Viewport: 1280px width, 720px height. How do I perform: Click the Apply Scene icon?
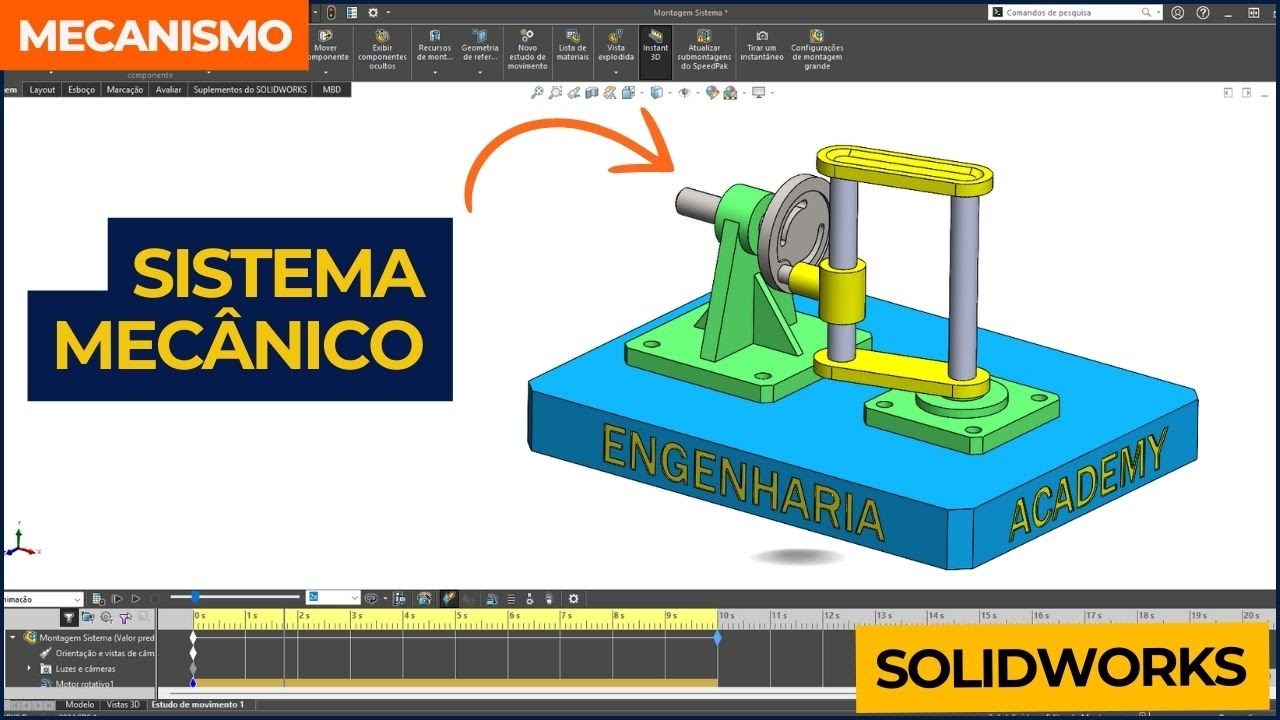[730, 92]
